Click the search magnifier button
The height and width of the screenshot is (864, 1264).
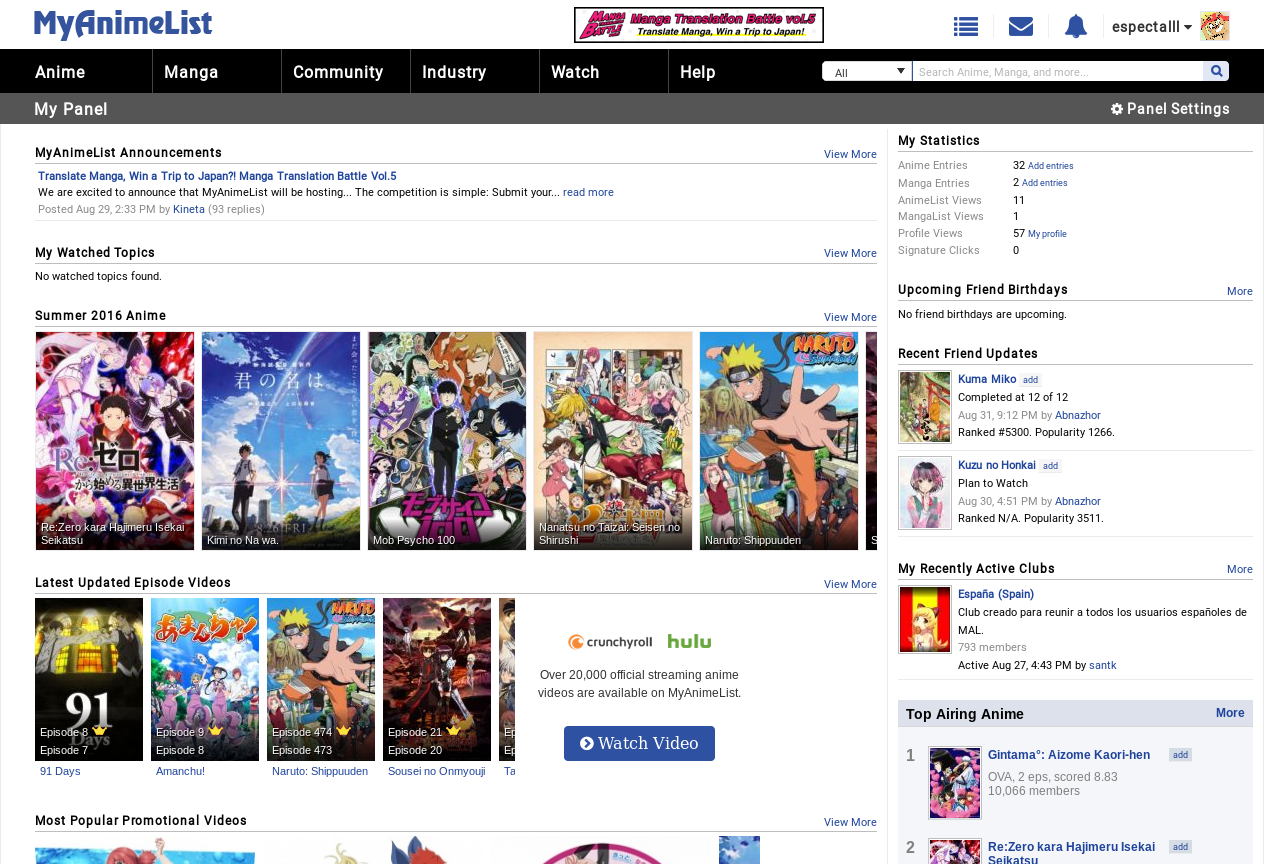1216,71
